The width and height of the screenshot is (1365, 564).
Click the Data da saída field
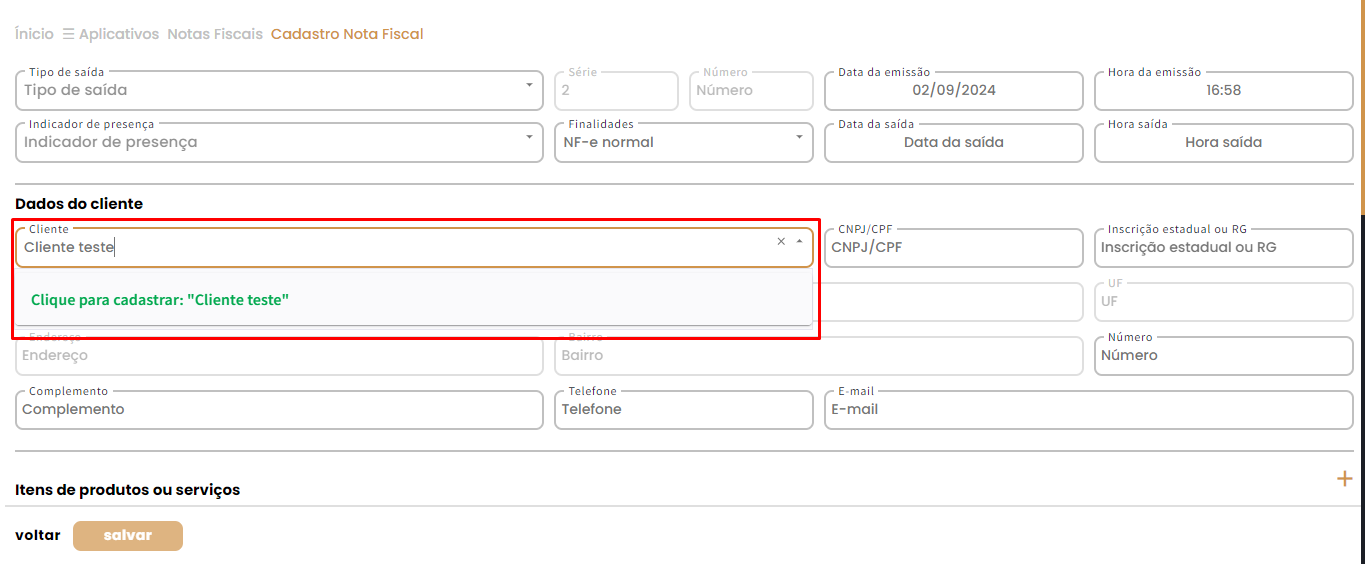pos(953,142)
